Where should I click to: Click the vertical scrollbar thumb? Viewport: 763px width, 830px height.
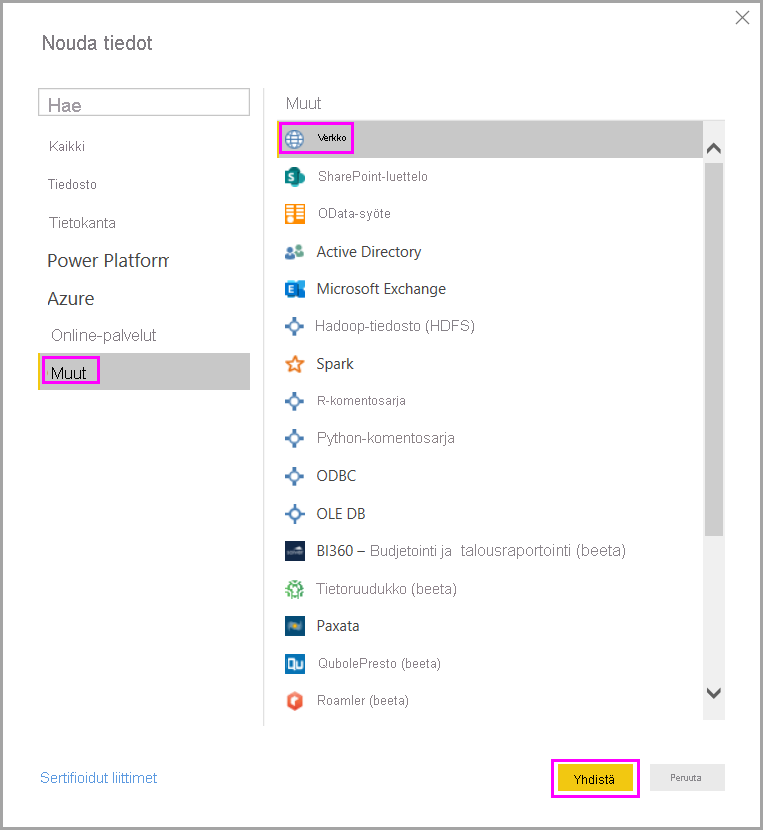[714, 349]
